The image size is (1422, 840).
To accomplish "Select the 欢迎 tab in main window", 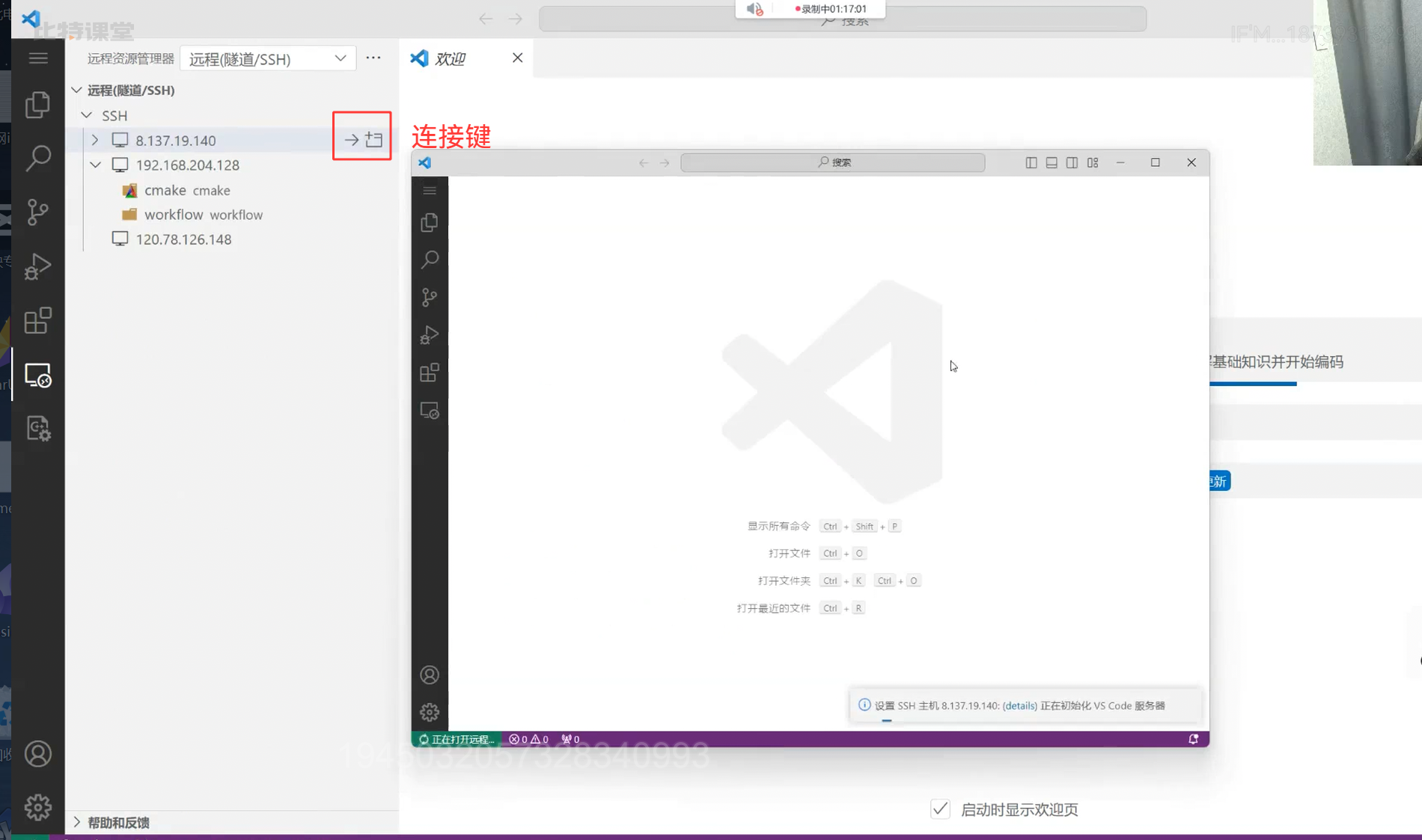I will coord(450,58).
